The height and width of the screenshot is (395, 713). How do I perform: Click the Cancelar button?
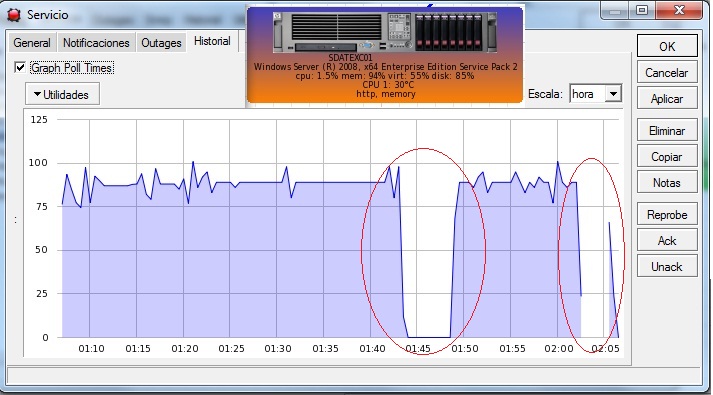point(667,73)
